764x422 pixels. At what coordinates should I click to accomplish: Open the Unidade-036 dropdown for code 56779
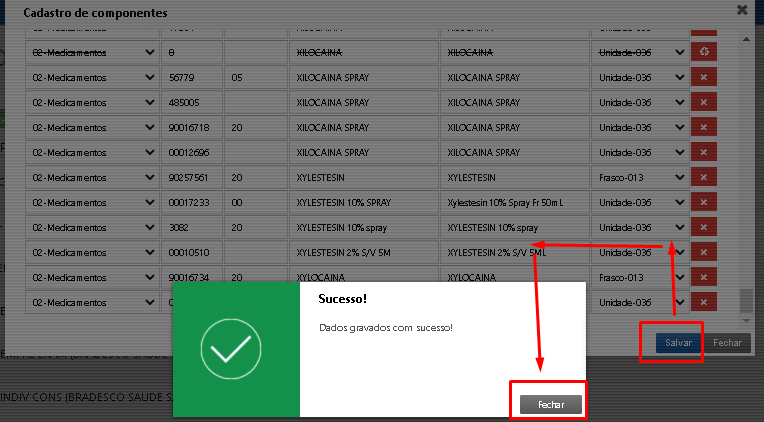(x=640, y=77)
